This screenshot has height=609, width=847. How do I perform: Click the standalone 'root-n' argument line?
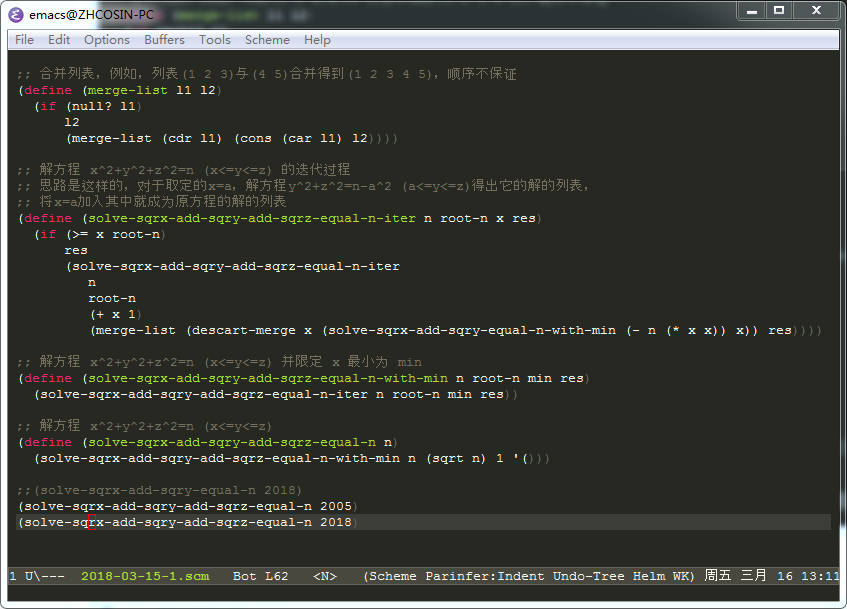[112, 298]
